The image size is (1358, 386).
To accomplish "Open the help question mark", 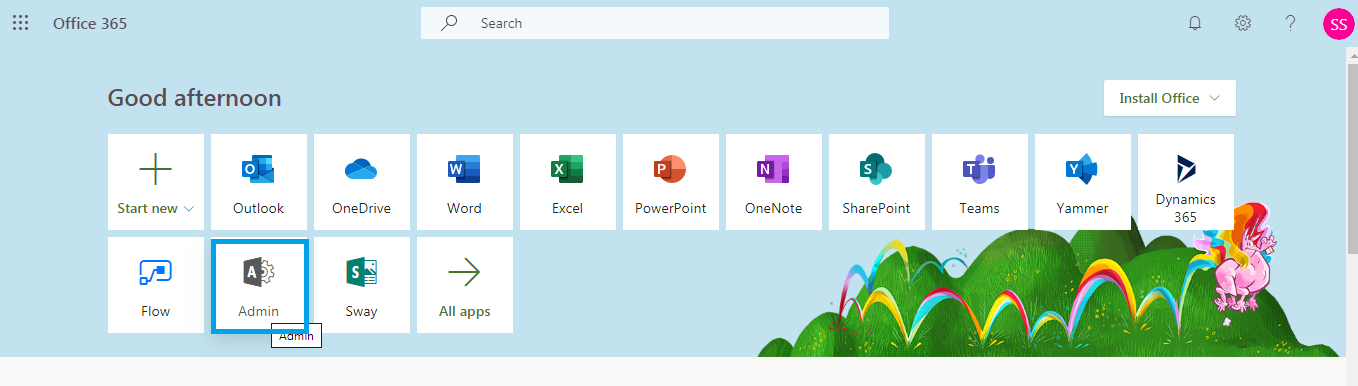I will pyautogui.click(x=1291, y=23).
